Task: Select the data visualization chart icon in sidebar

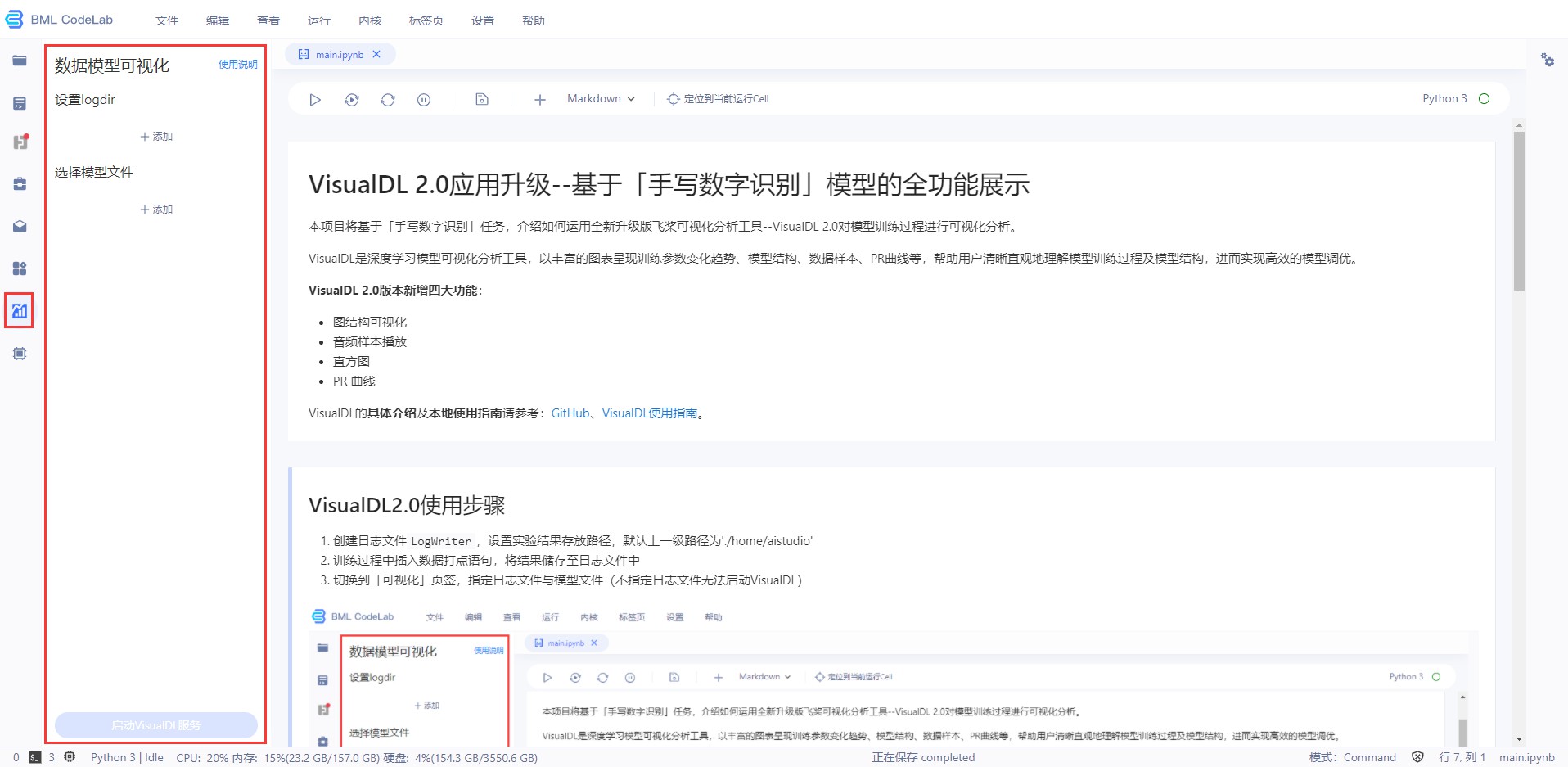Action: coord(20,311)
